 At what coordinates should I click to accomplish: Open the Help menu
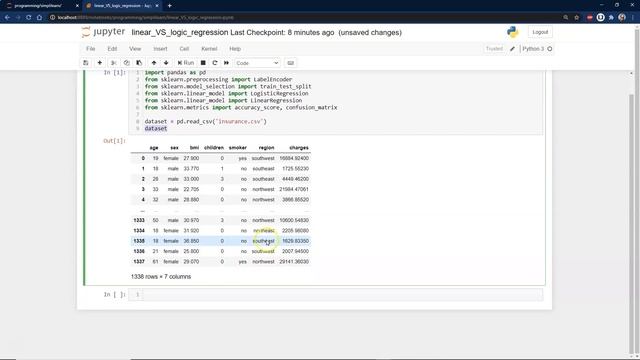235,49
